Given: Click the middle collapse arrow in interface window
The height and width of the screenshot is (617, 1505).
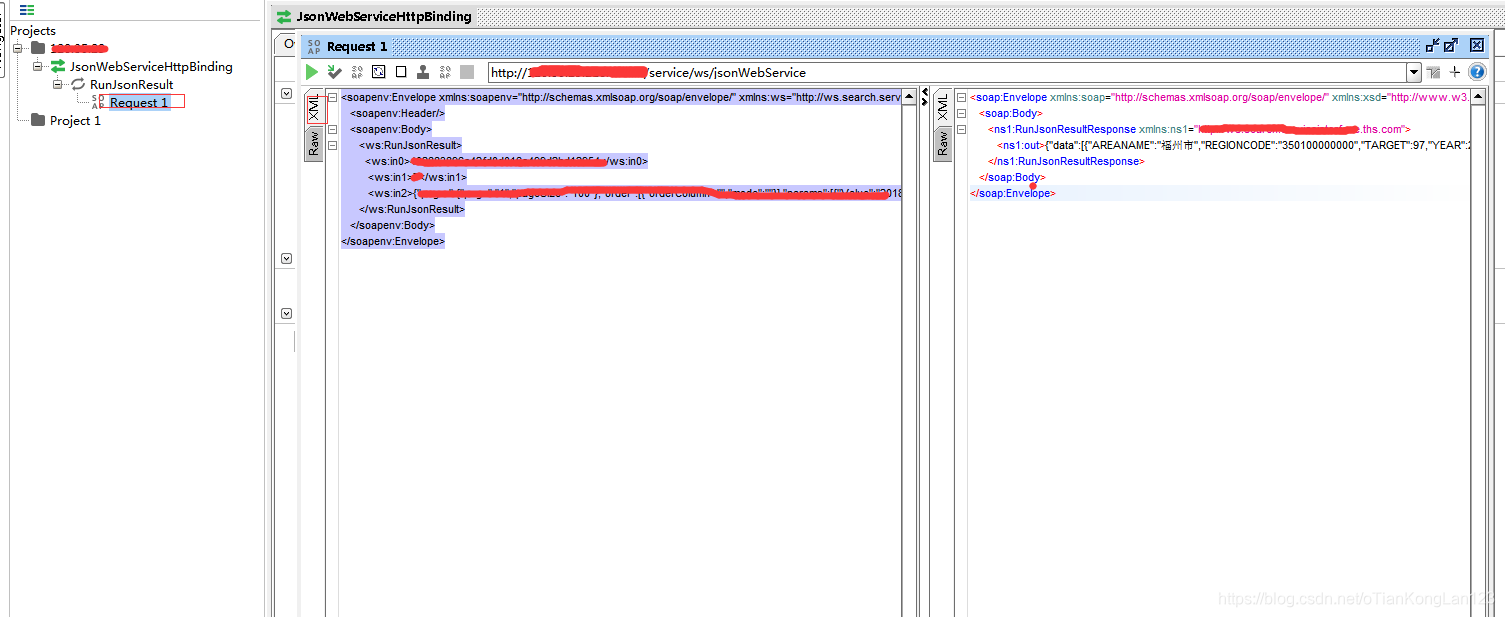Looking at the screenshot, I should tap(286, 258).
